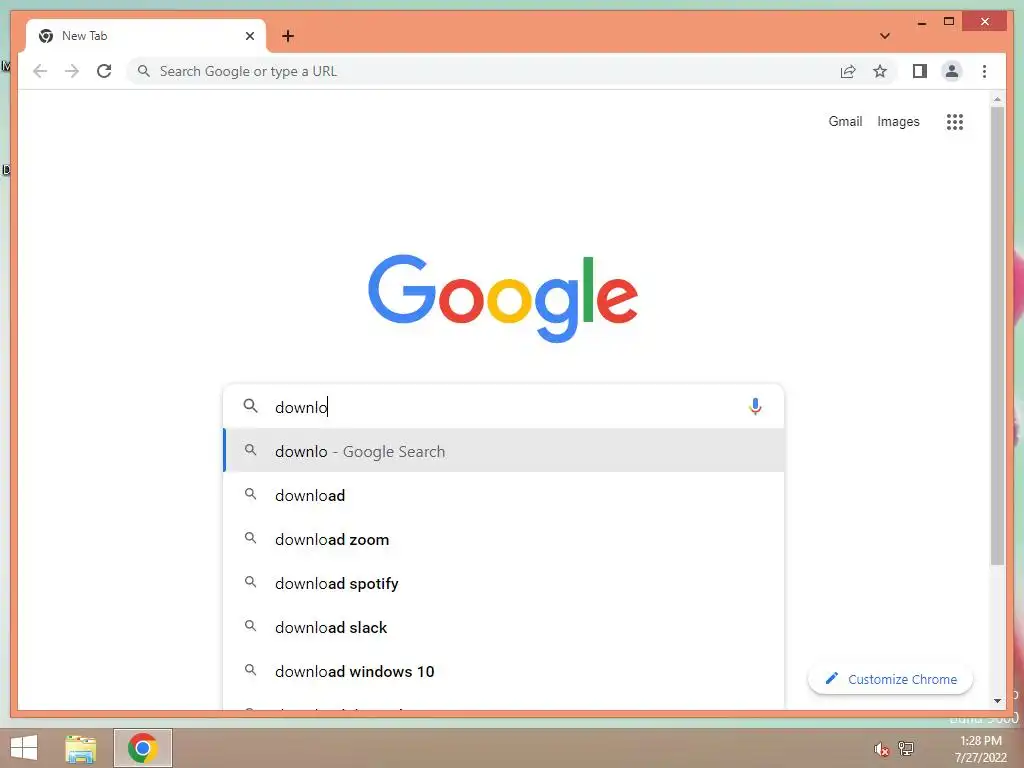1024x768 pixels.
Task: Open a new tab with the plus button
Action: tap(288, 36)
